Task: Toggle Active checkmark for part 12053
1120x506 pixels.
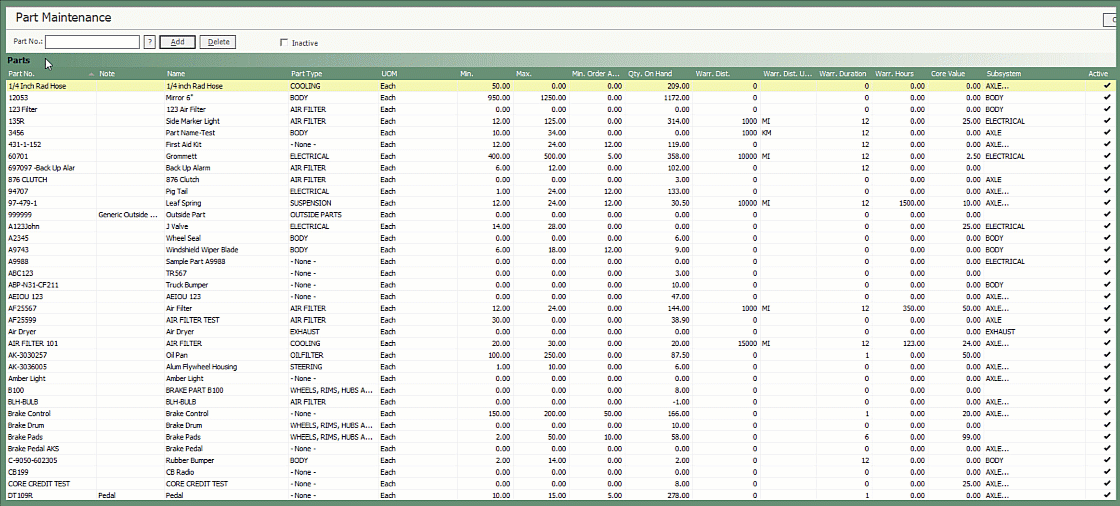Action: pos(1106,98)
